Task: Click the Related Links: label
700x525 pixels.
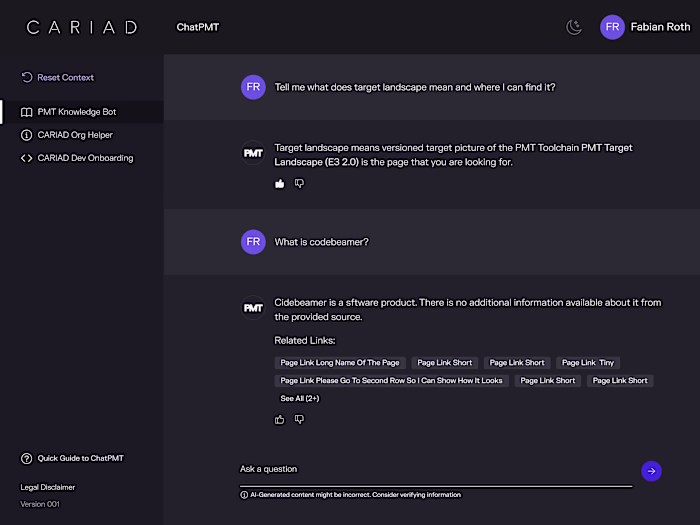Action: click(x=305, y=340)
